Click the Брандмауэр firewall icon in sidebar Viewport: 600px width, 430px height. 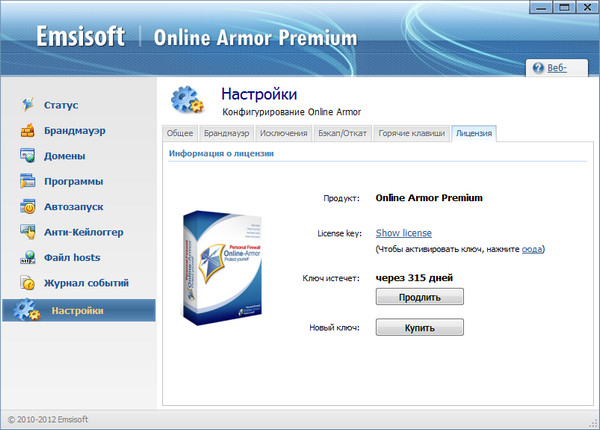pos(27,130)
